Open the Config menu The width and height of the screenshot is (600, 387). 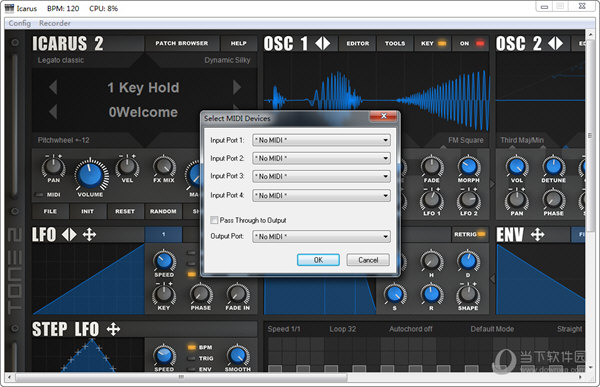[20, 23]
